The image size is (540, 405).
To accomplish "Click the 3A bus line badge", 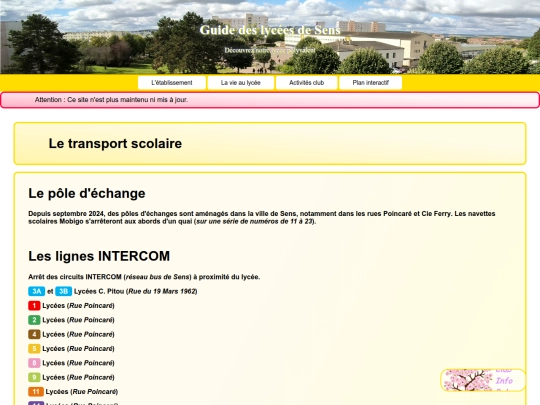I will pos(37,291).
